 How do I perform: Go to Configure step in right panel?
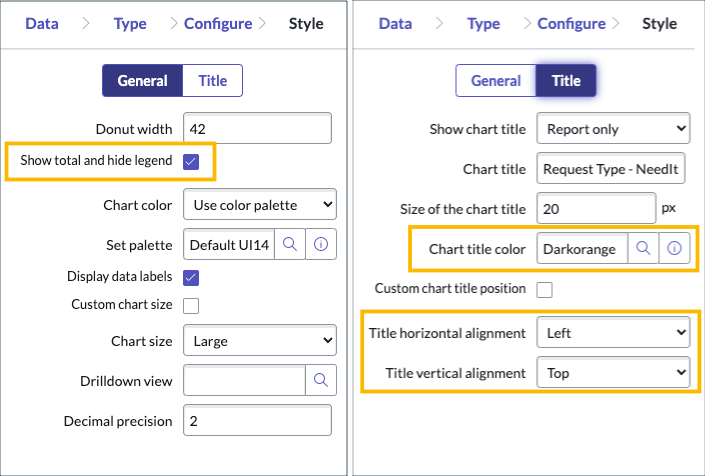pyautogui.click(x=571, y=23)
